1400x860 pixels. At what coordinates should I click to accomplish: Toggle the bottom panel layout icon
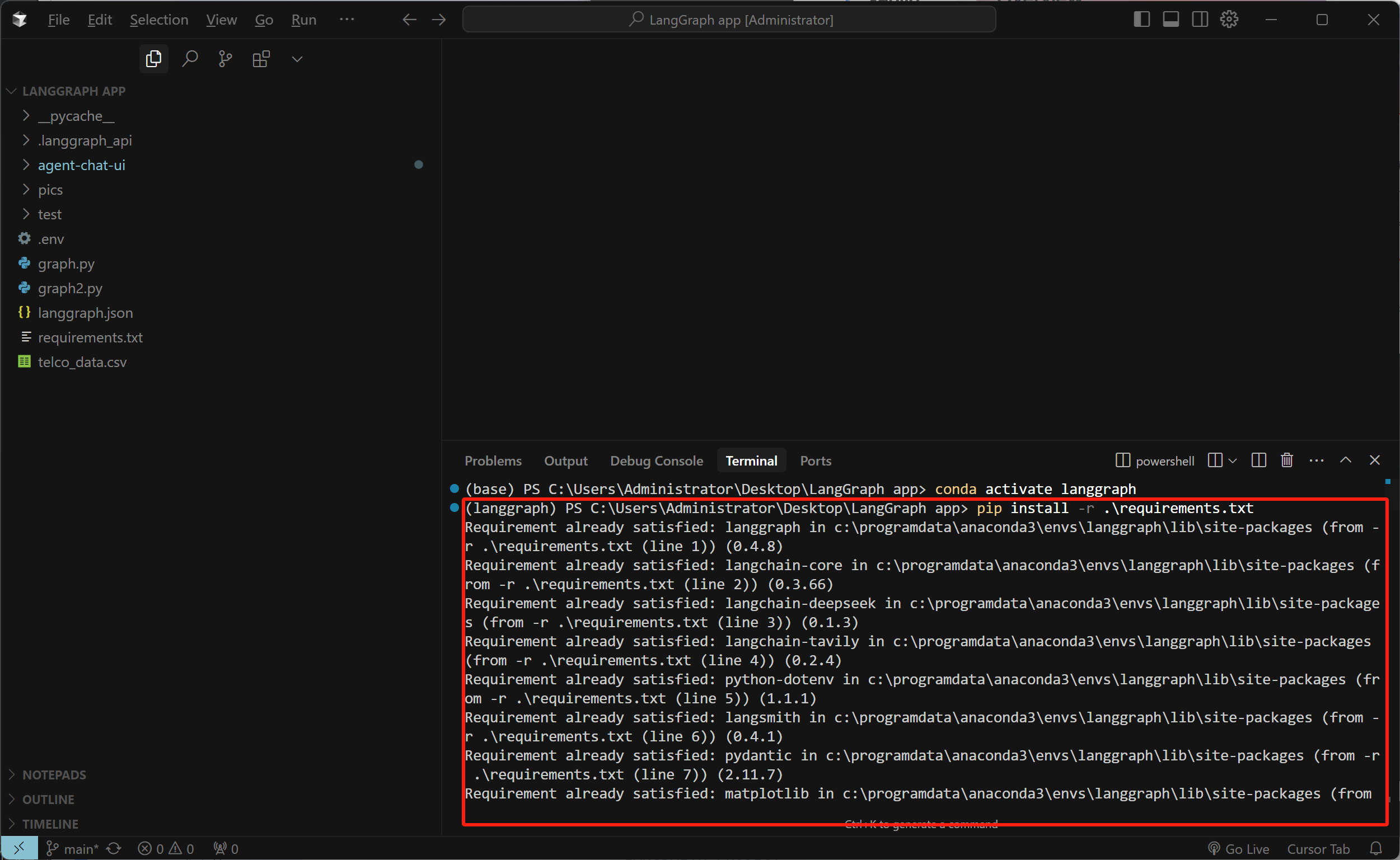[1170, 20]
